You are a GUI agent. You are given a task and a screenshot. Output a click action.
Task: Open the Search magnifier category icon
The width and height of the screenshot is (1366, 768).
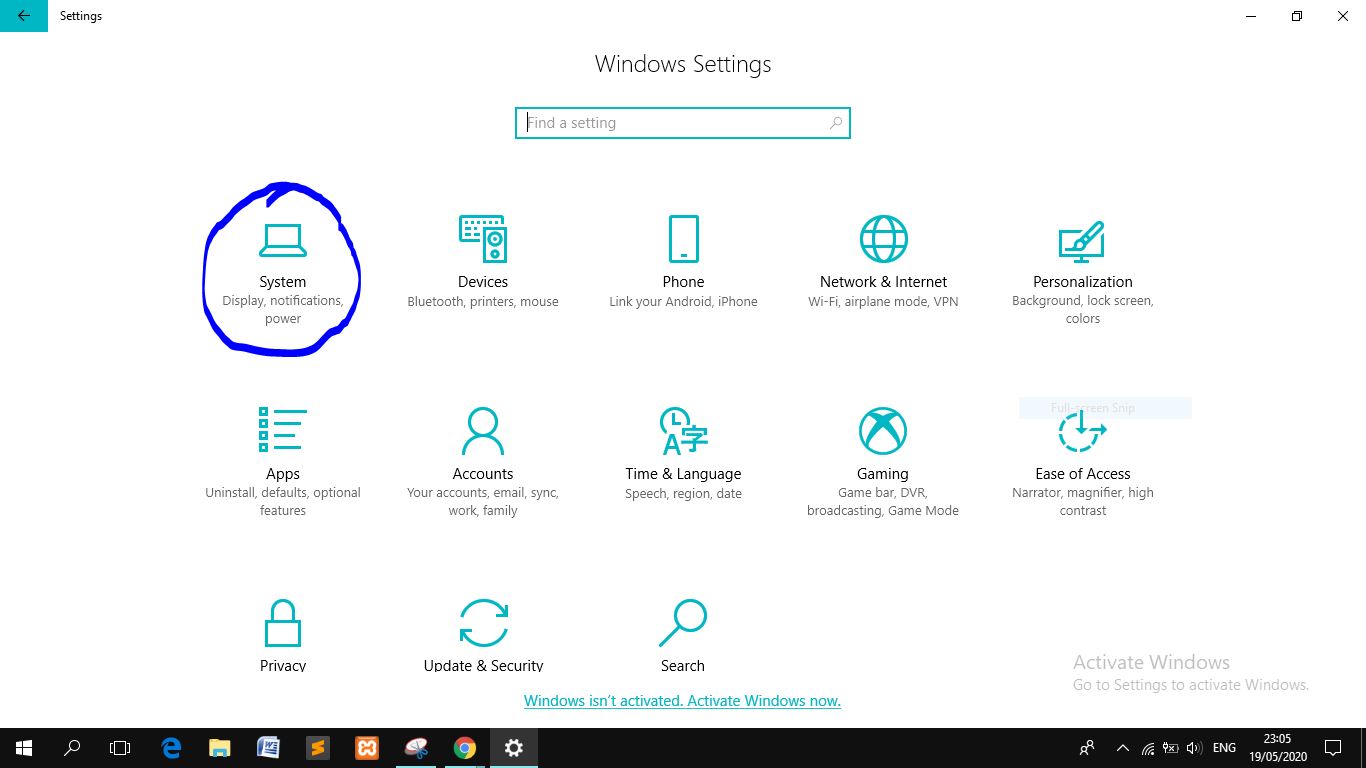tap(683, 623)
